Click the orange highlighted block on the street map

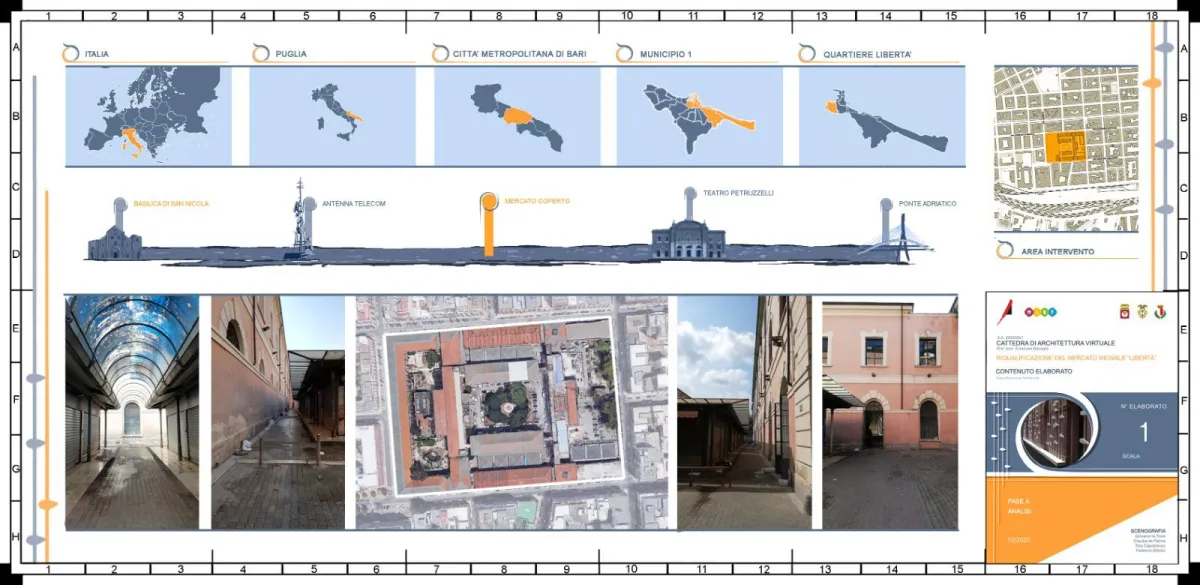1066,146
